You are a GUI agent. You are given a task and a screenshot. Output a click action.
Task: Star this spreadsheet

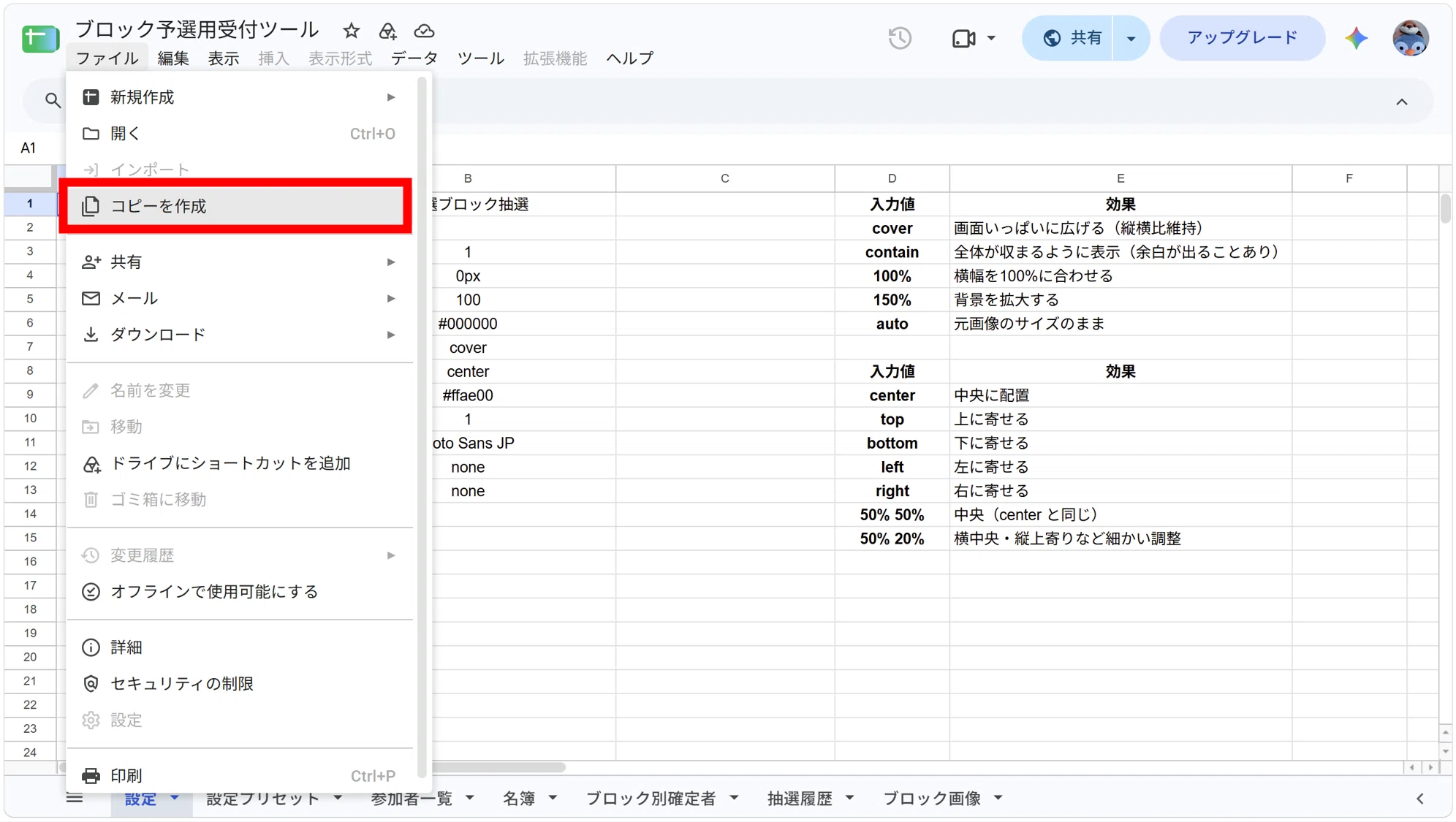pyautogui.click(x=351, y=31)
